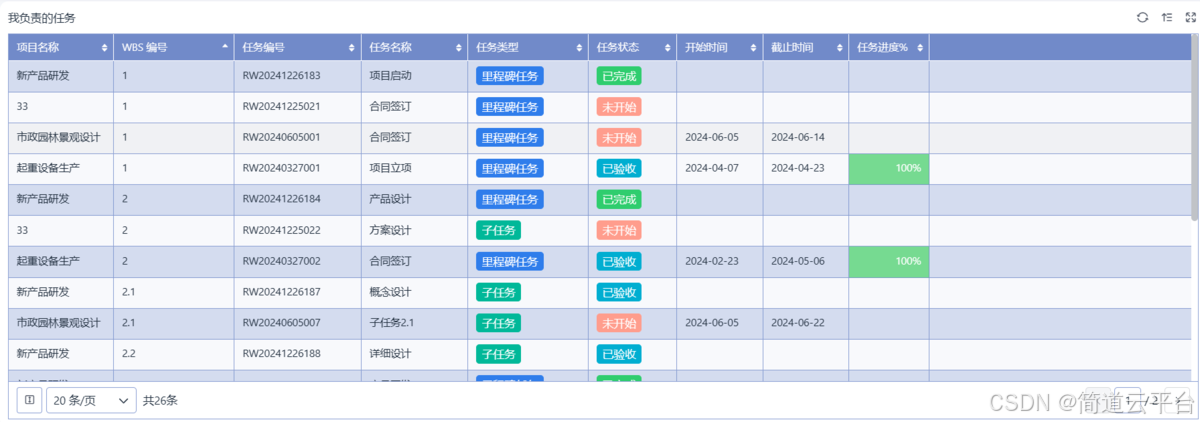The height and width of the screenshot is (422, 1200).
Task: Sort by WBS 编号 column arrow
Action: tap(225, 48)
